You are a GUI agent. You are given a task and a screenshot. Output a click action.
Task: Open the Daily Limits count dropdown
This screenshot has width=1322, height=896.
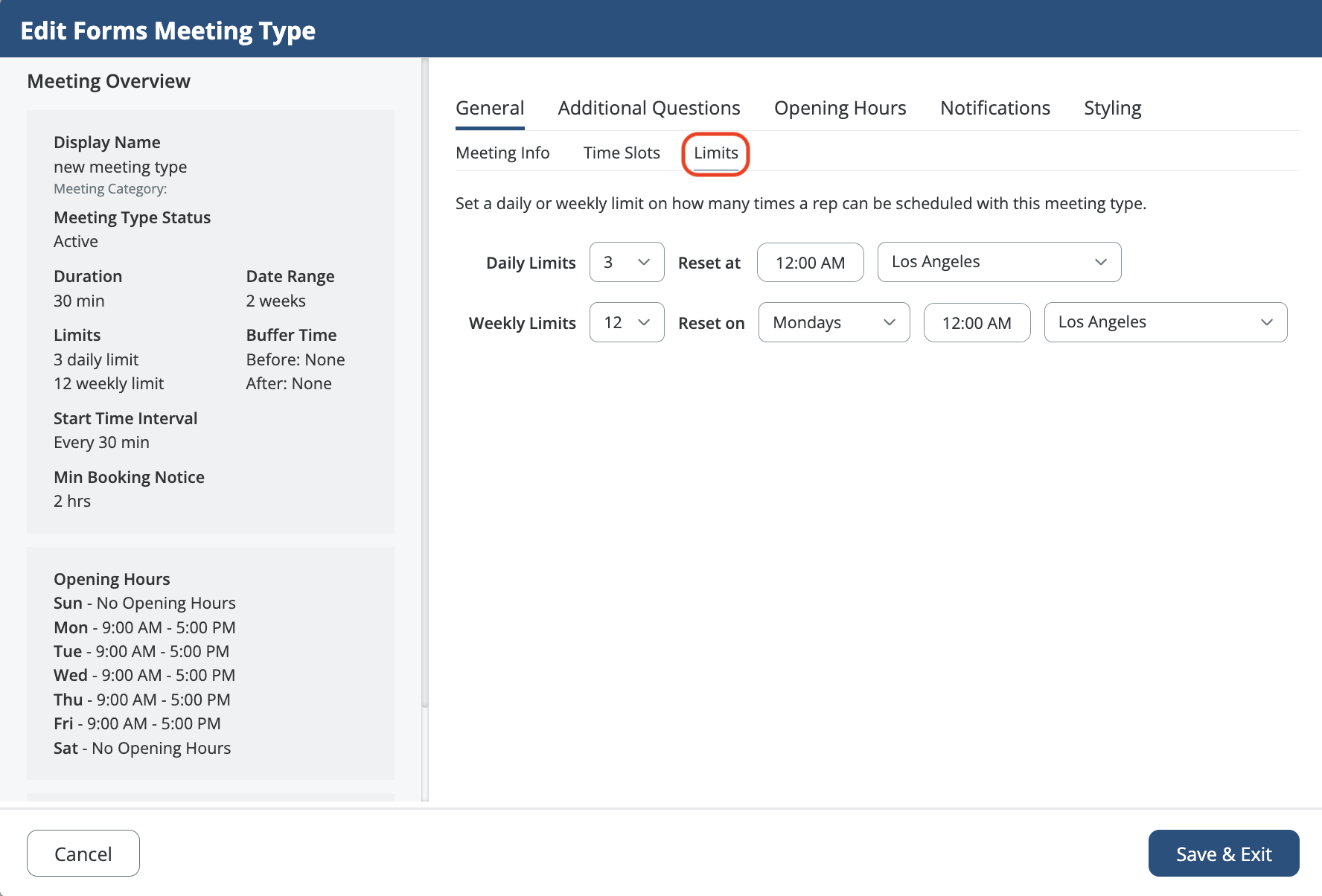[626, 262]
